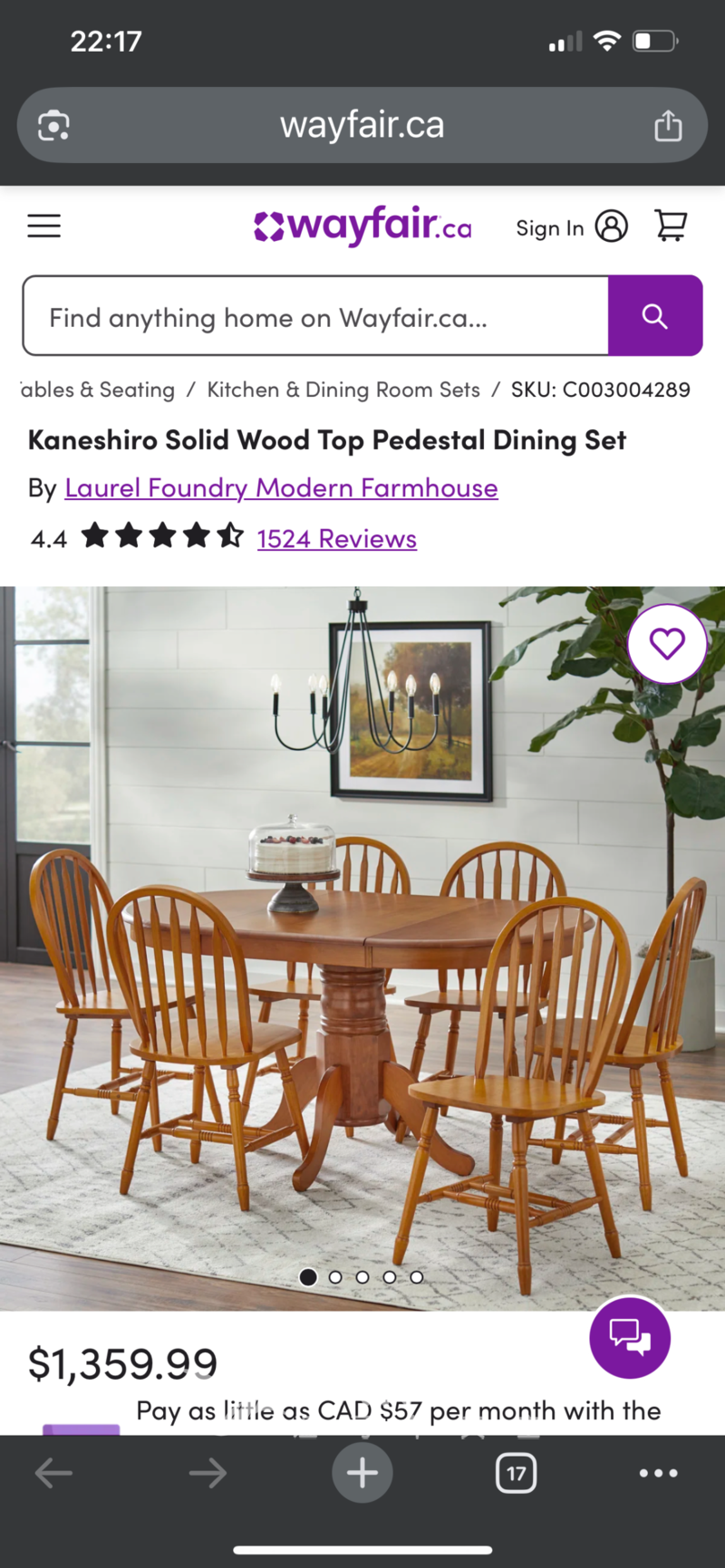The width and height of the screenshot is (725, 1568).
Task: Select the first image carousel dot
Action: pos(308,1277)
